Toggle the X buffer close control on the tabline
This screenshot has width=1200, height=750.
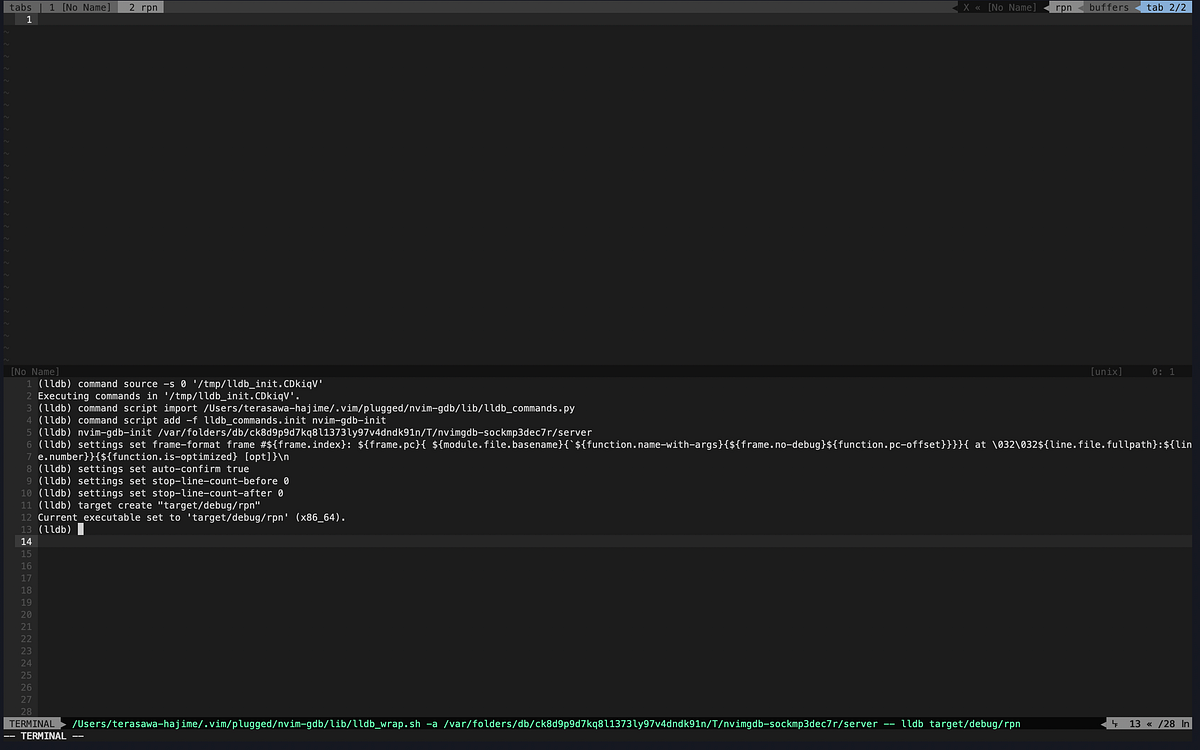(x=965, y=6)
